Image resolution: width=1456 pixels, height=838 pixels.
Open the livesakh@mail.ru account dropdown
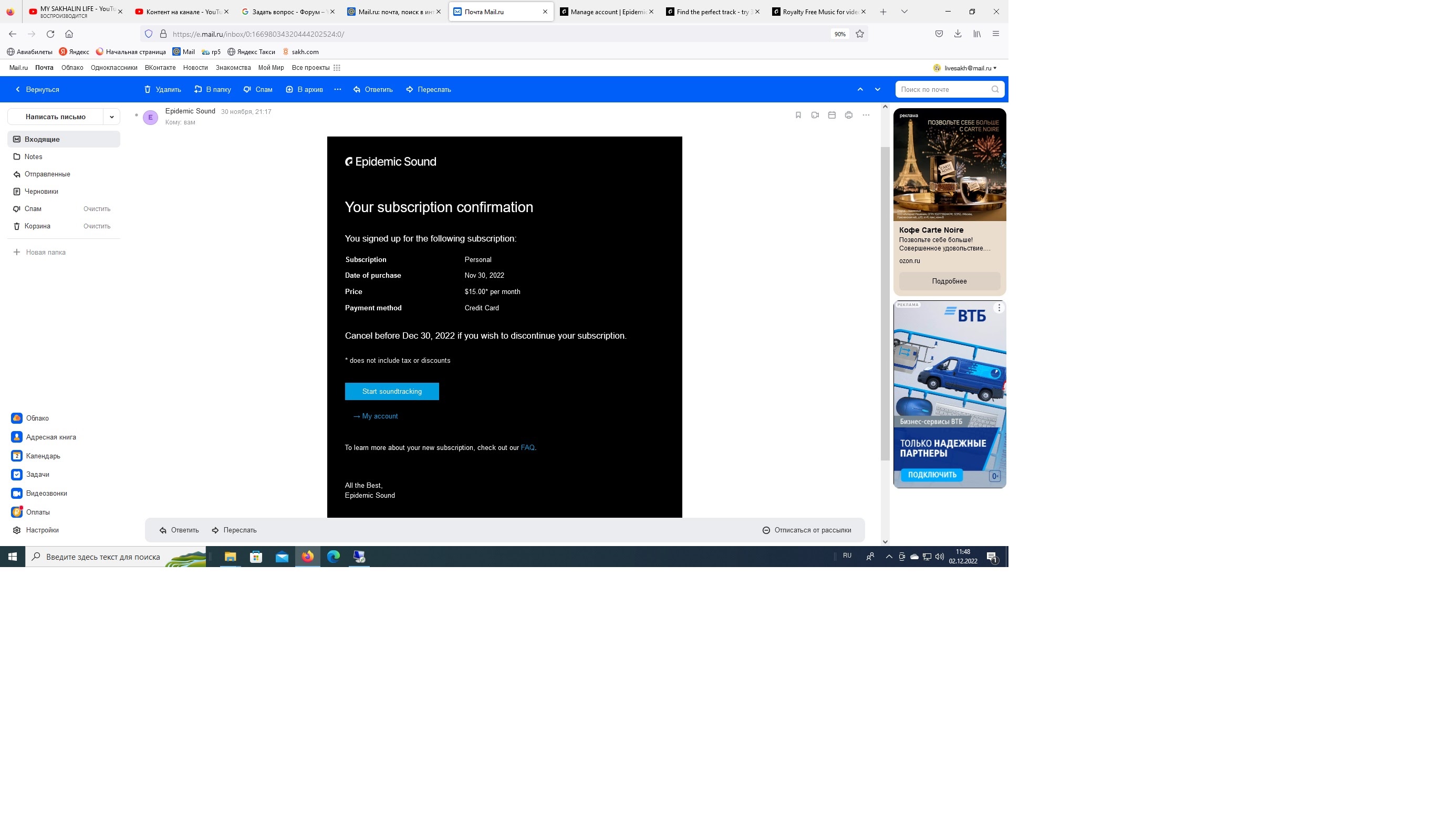965,68
